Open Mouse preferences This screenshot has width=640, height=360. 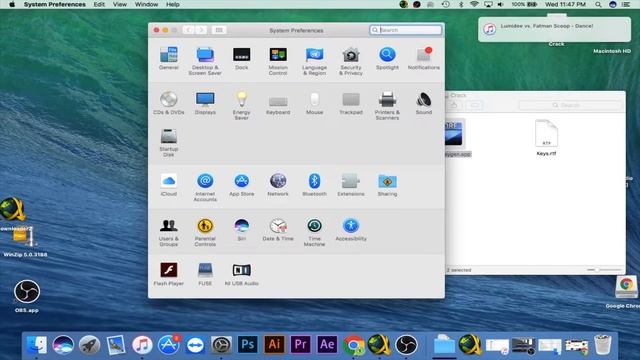click(x=314, y=103)
